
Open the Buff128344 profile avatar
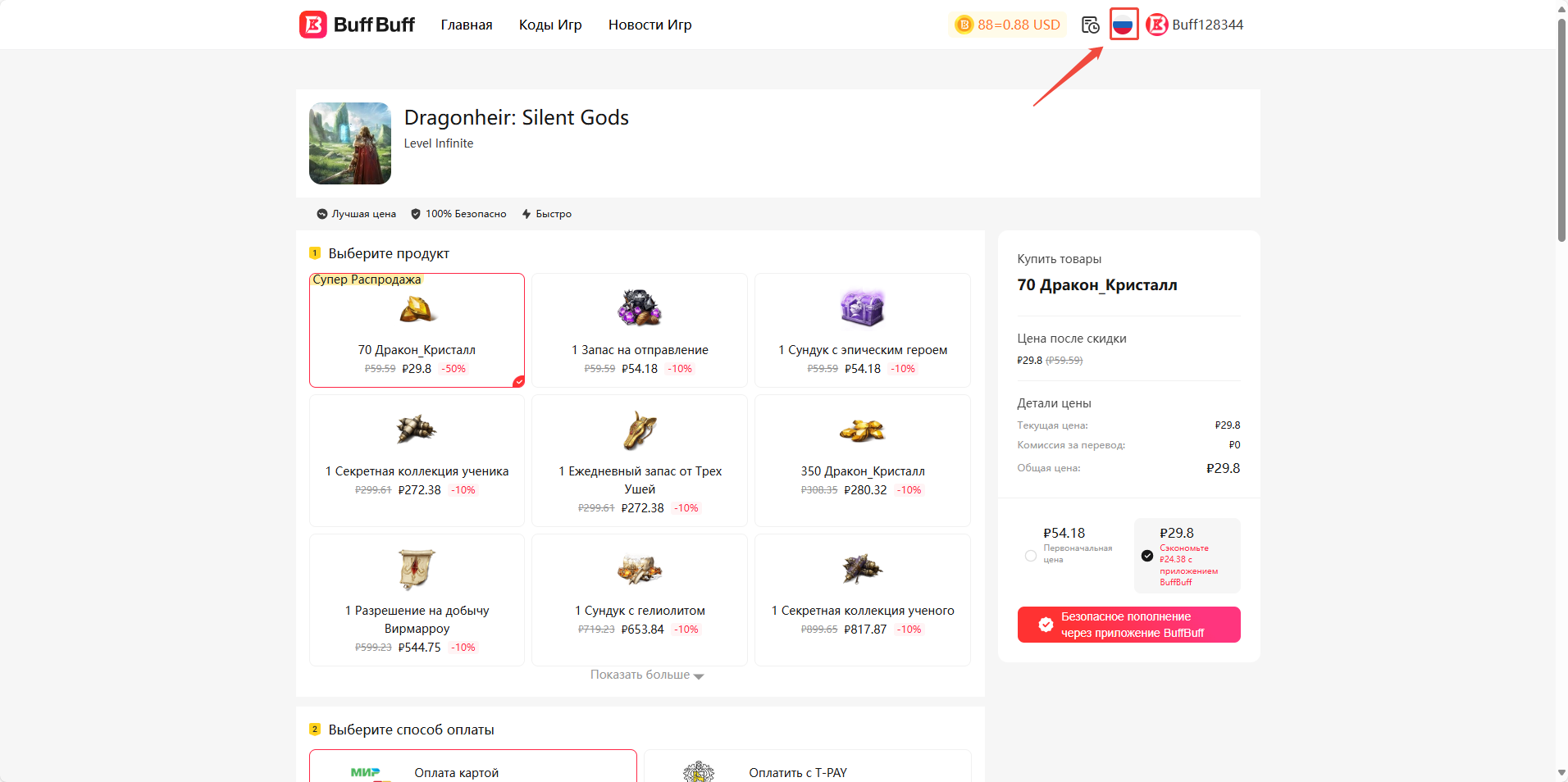1156,25
